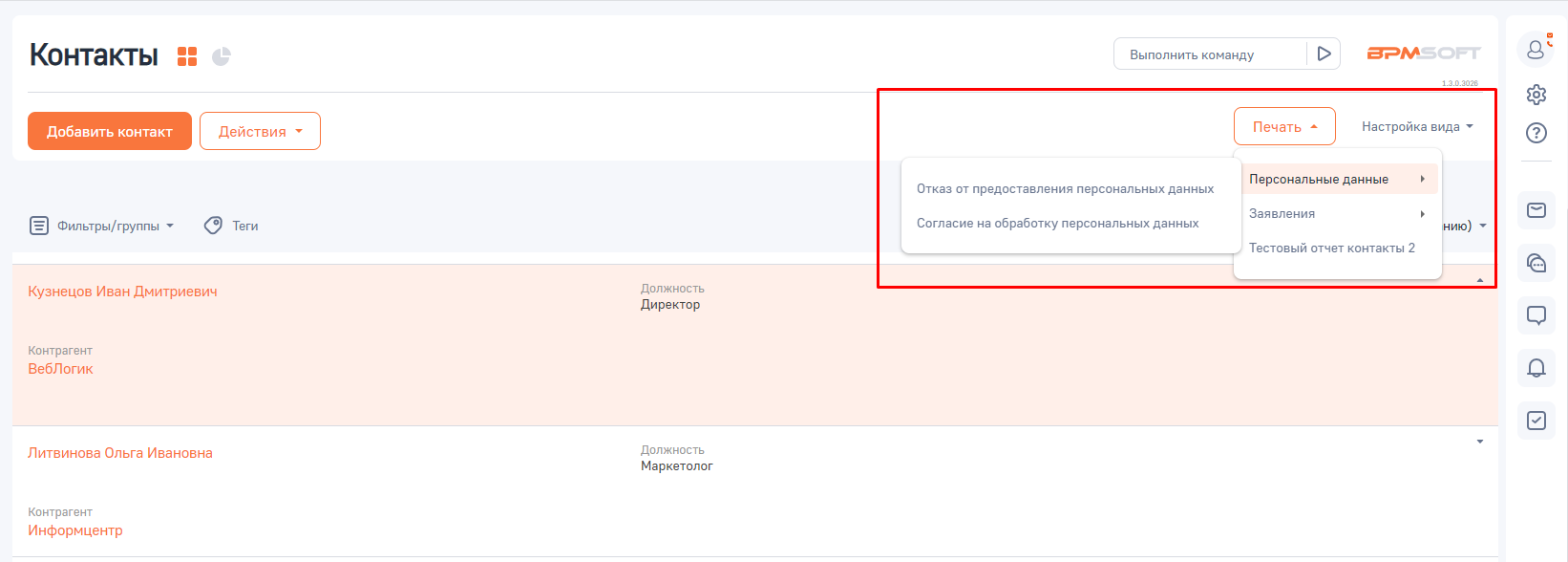1568x562 pixels.
Task: Open system settings gear icon
Action: pos(1536,95)
